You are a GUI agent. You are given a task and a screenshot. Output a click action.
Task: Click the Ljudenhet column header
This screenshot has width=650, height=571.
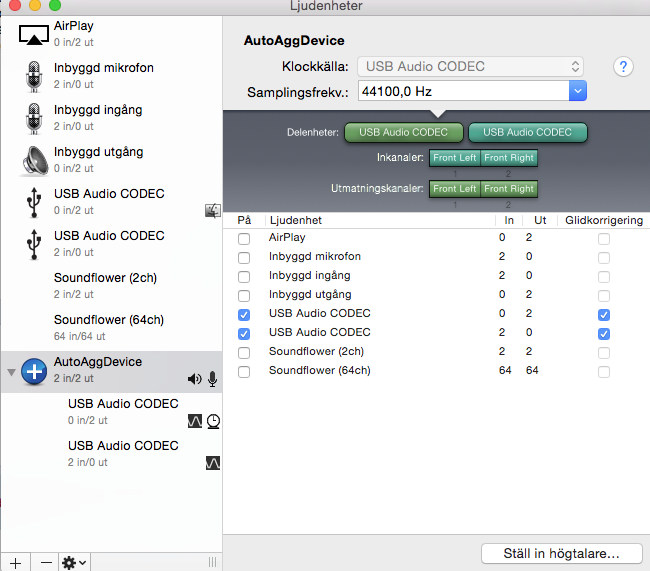[379, 220]
